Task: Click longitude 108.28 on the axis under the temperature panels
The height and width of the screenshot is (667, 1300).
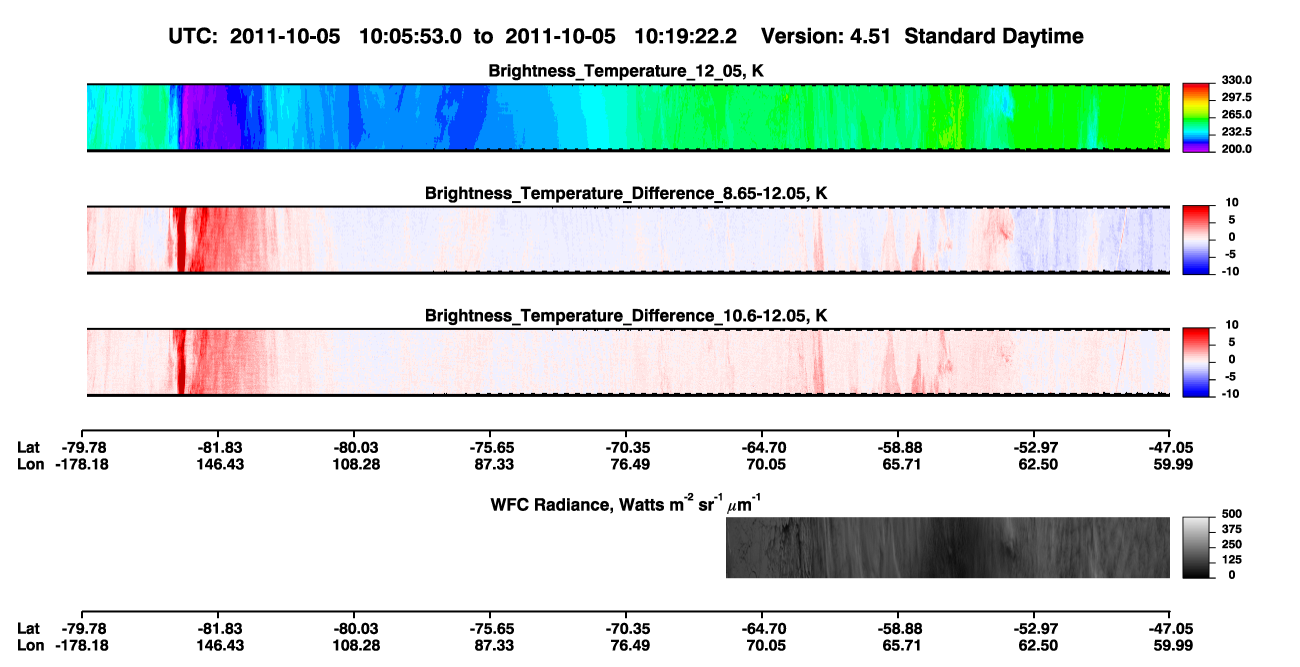Action: pyautogui.click(x=355, y=464)
